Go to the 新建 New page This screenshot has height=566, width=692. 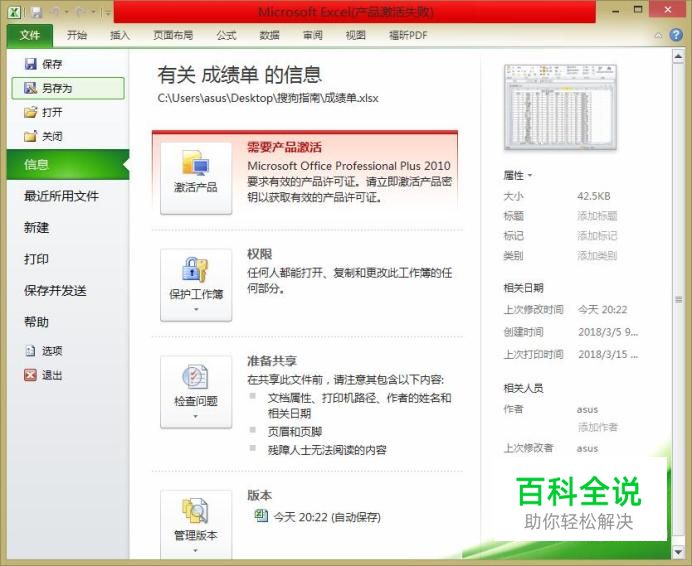[x=37, y=228]
